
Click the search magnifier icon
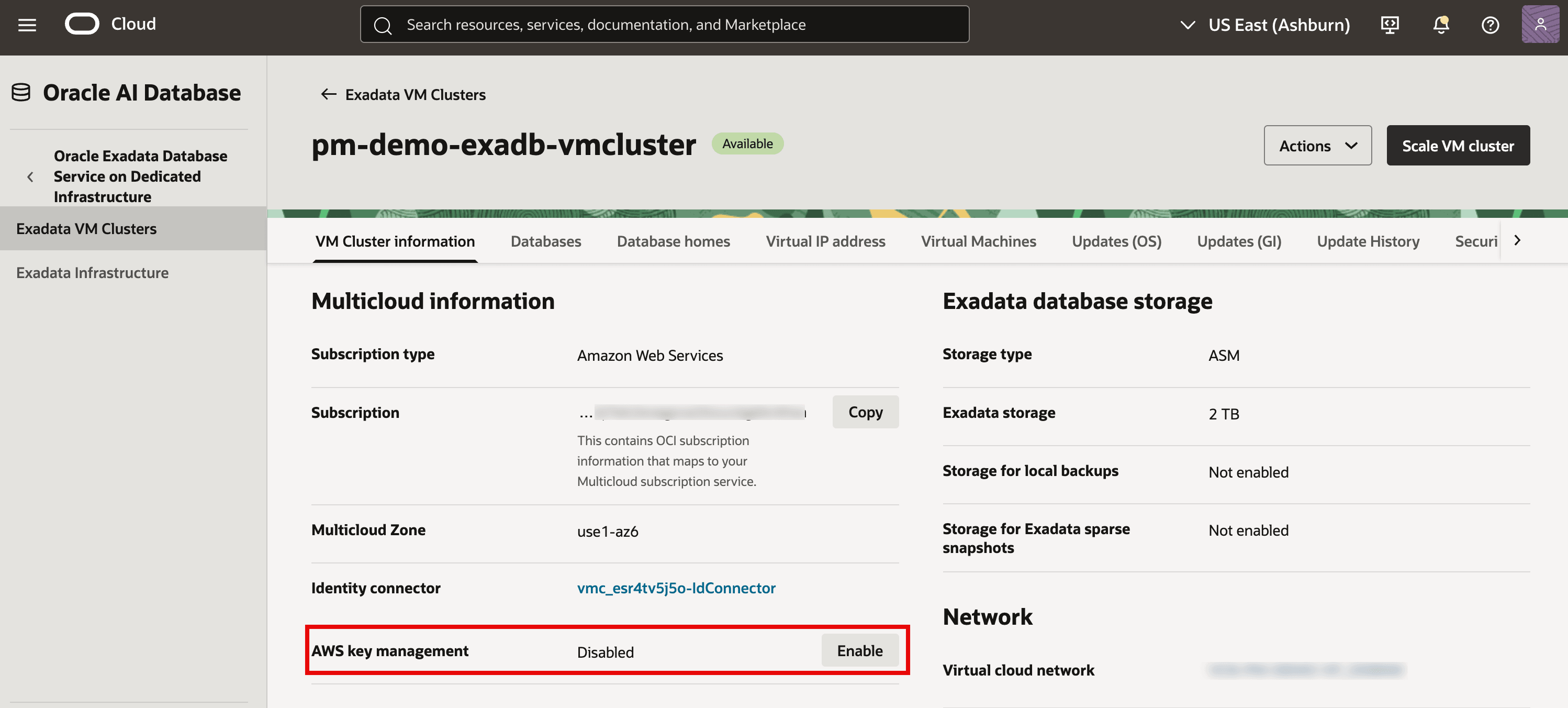[382, 25]
